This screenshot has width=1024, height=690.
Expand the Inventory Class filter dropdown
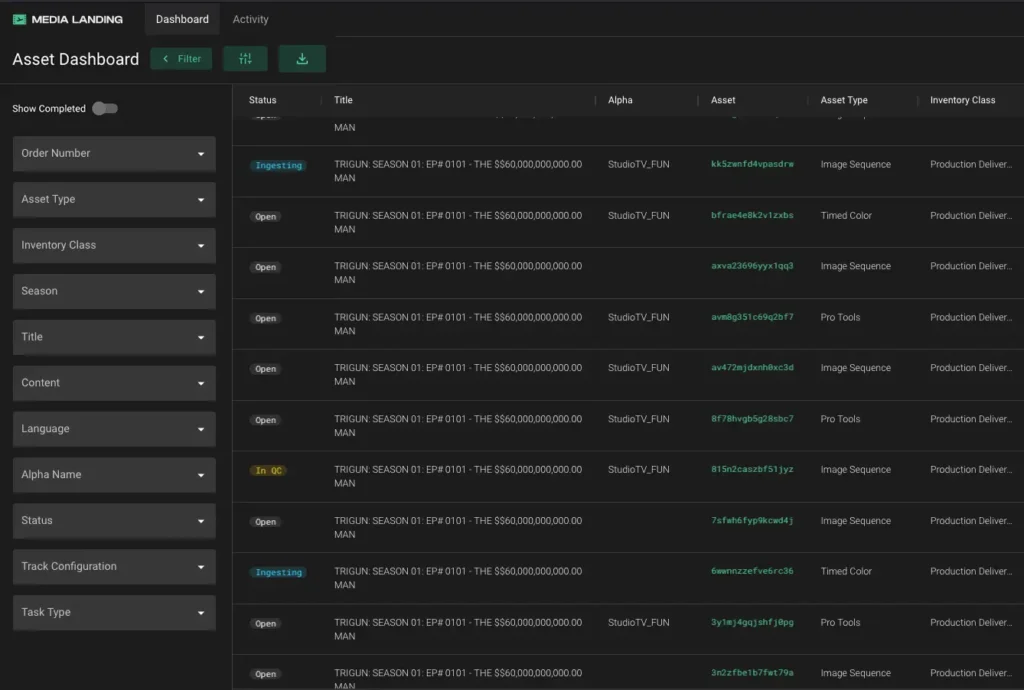(114, 246)
